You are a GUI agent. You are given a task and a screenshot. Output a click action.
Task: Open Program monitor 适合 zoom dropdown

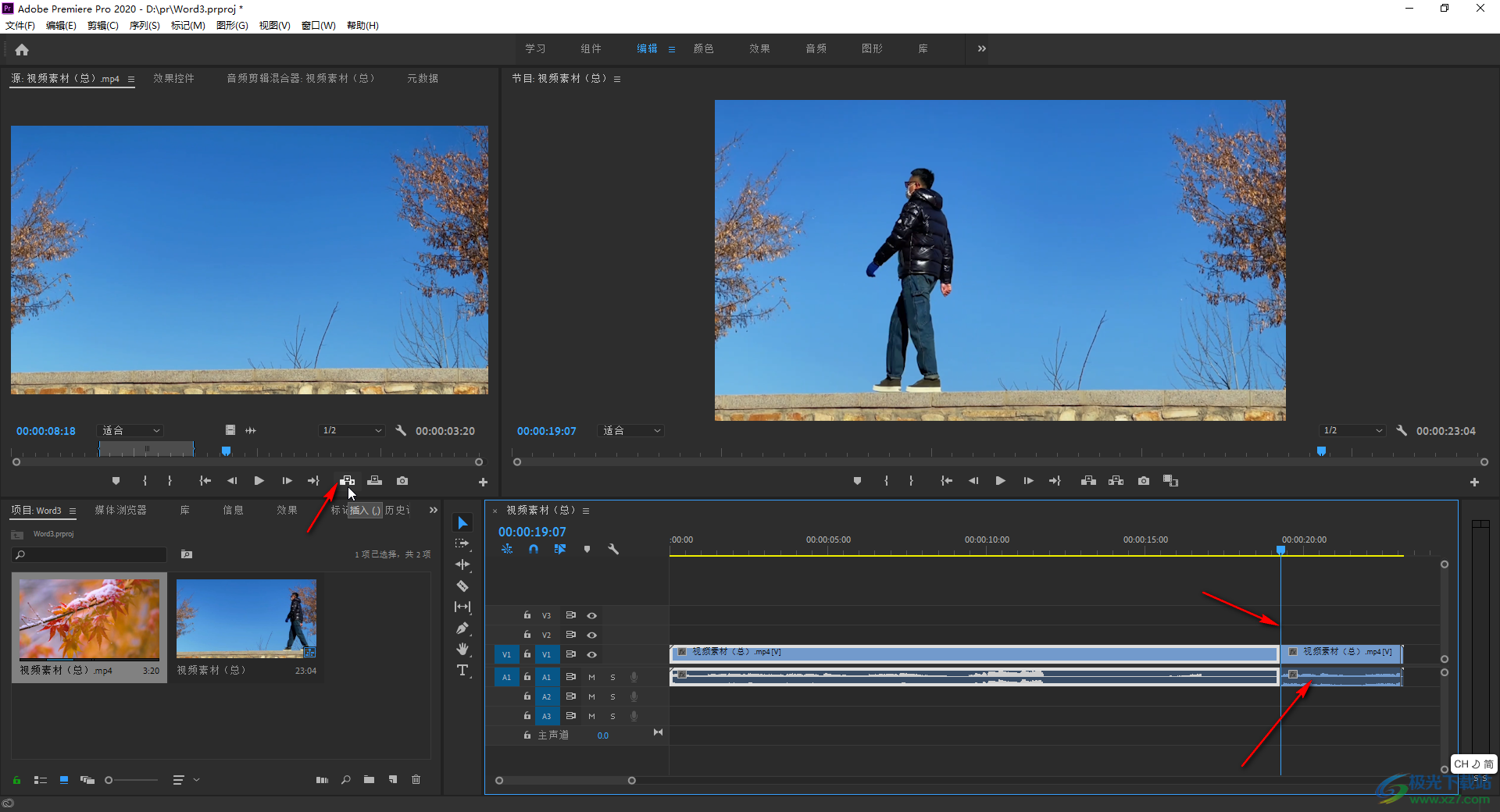pos(631,430)
